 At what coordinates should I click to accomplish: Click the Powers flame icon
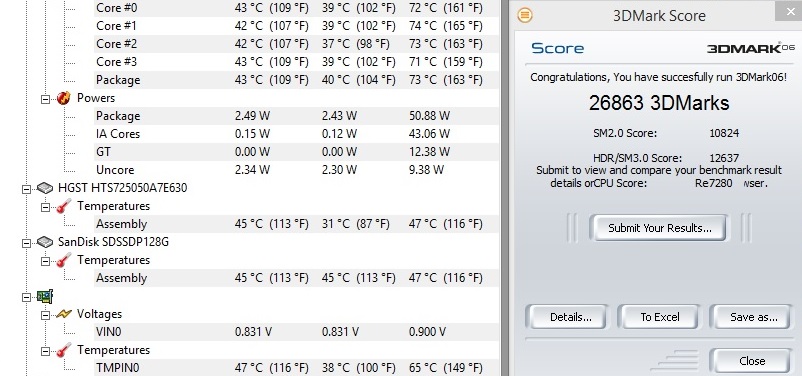click(x=63, y=98)
